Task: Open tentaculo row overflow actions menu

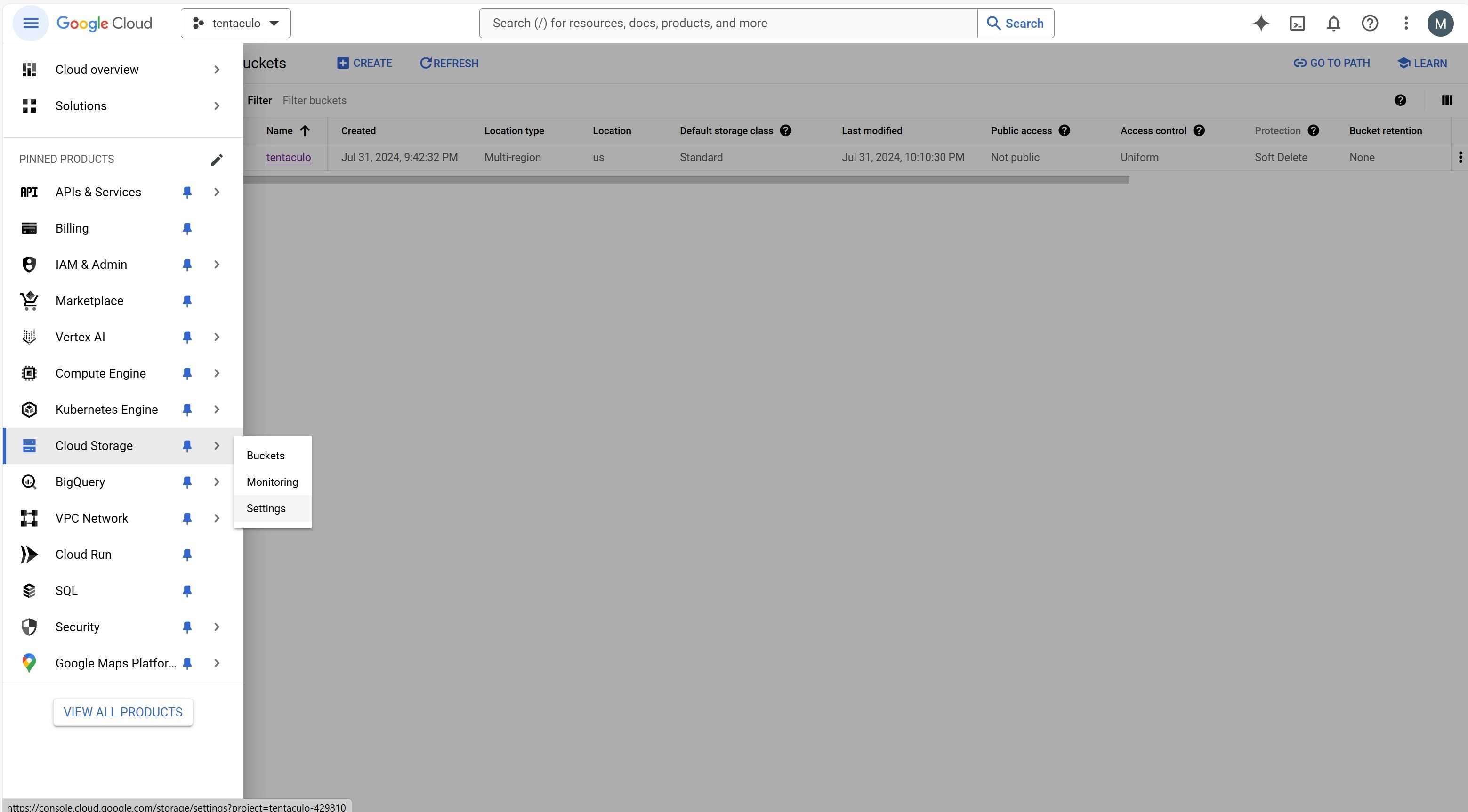Action: pyautogui.click(x=1460, y=157)
